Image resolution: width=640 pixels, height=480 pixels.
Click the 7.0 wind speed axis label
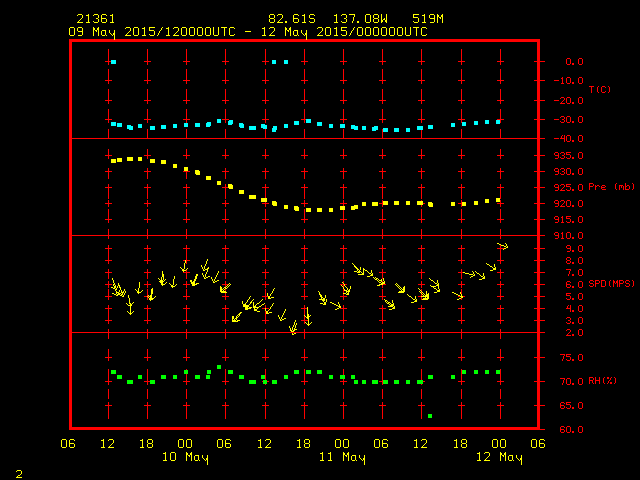[x=574, y=273]
